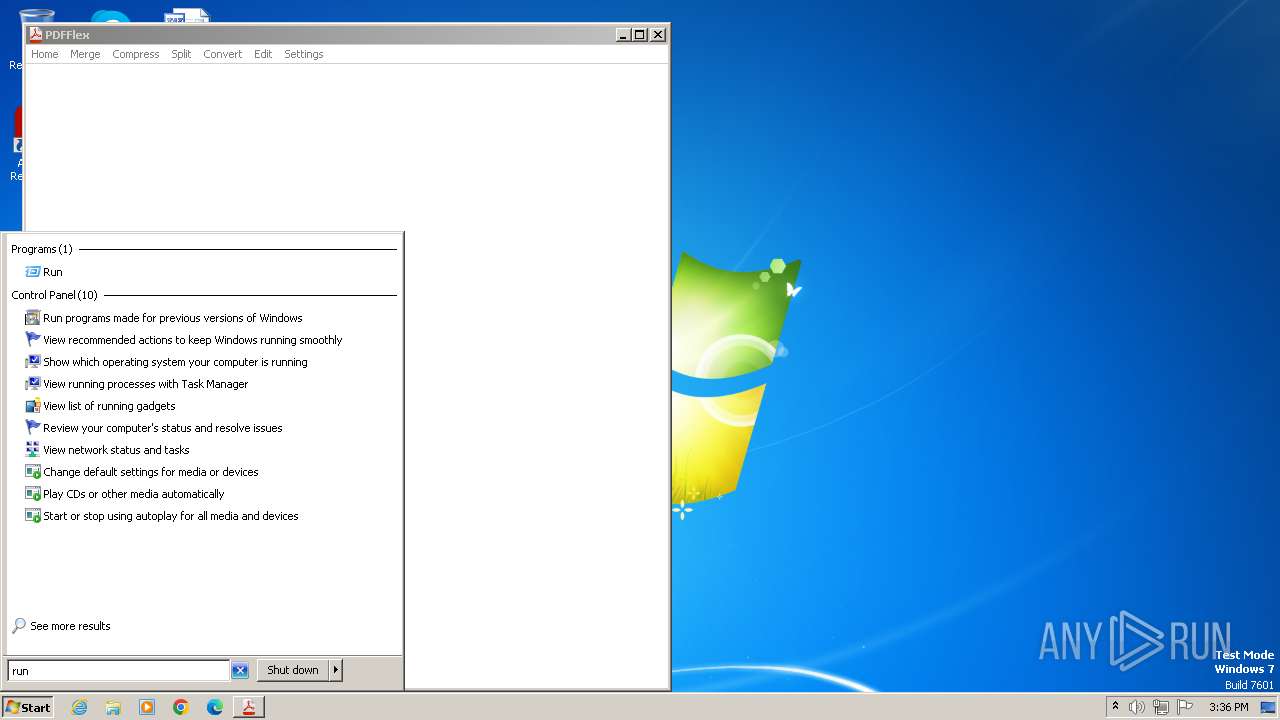Click icon beside View list of running gadgets
1280x720 pixels.
[32, 406]
